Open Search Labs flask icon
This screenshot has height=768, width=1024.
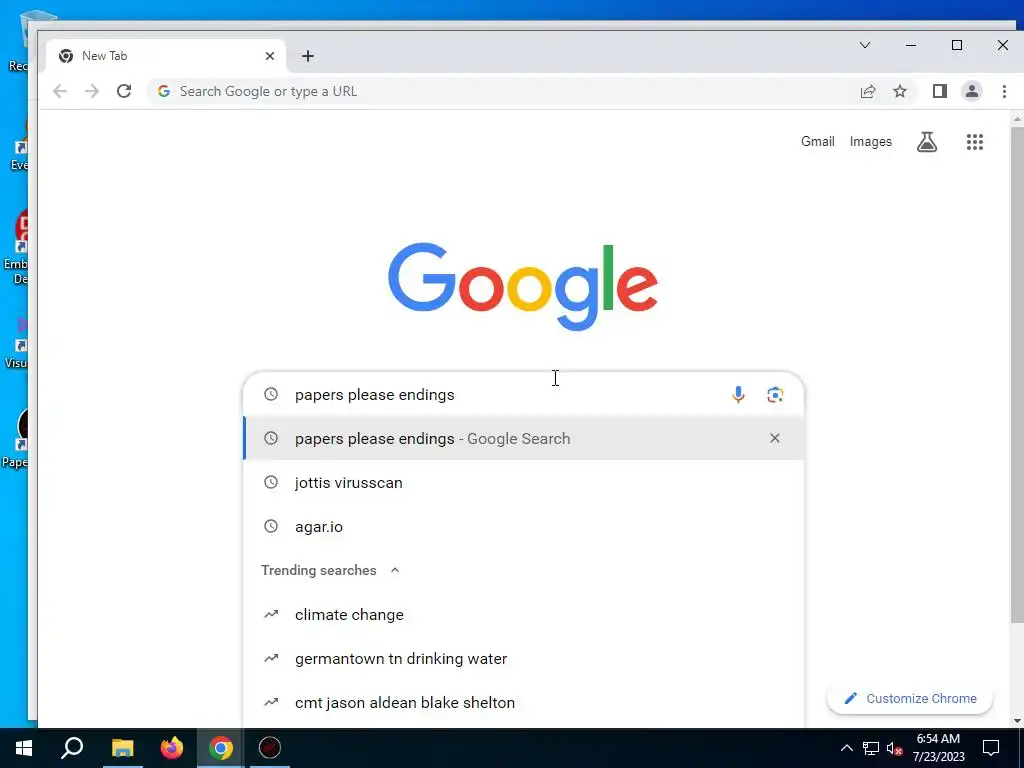click(x=927, y=142)
